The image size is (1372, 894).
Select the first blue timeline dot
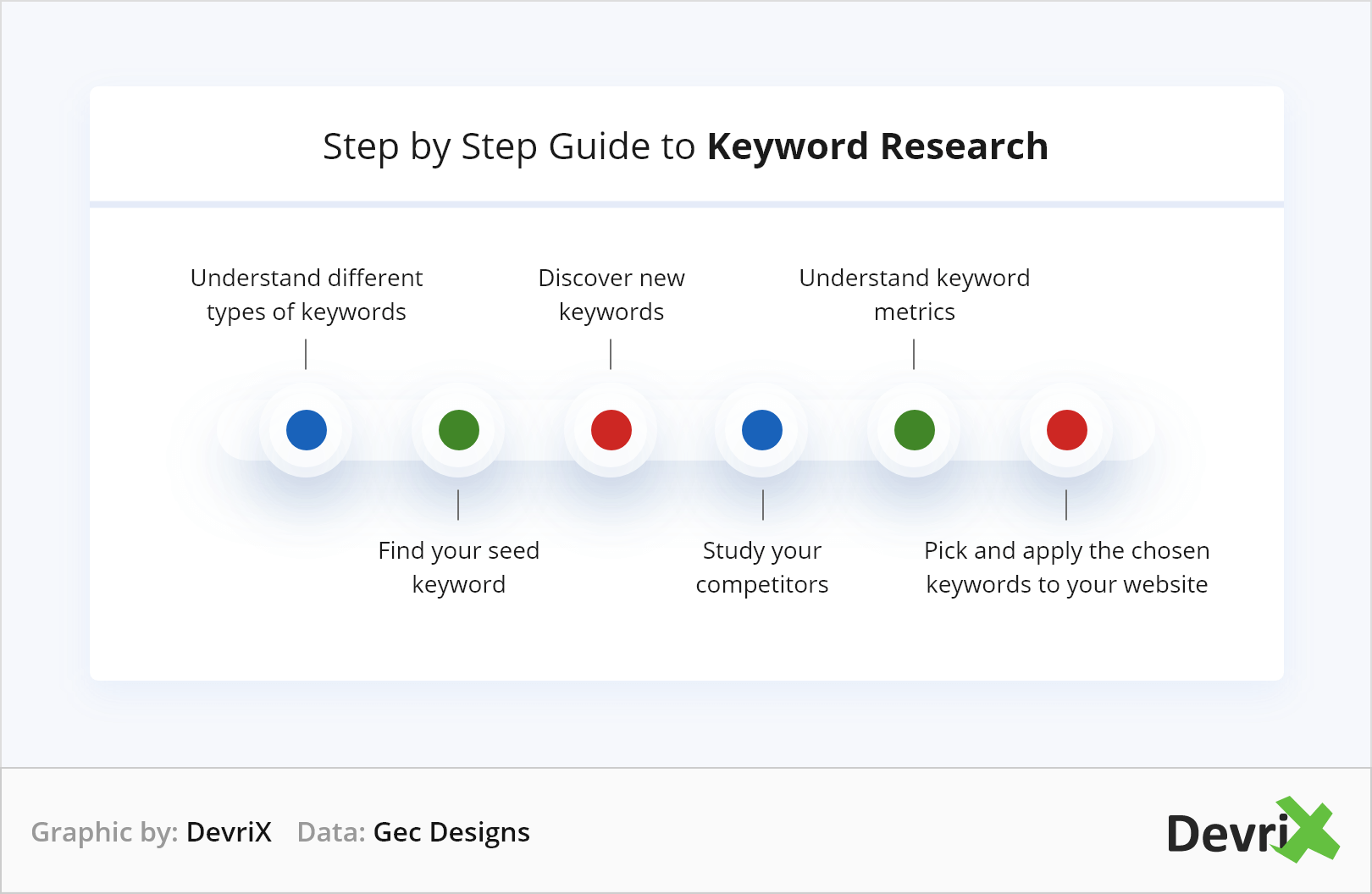click(x=307, y=430)
